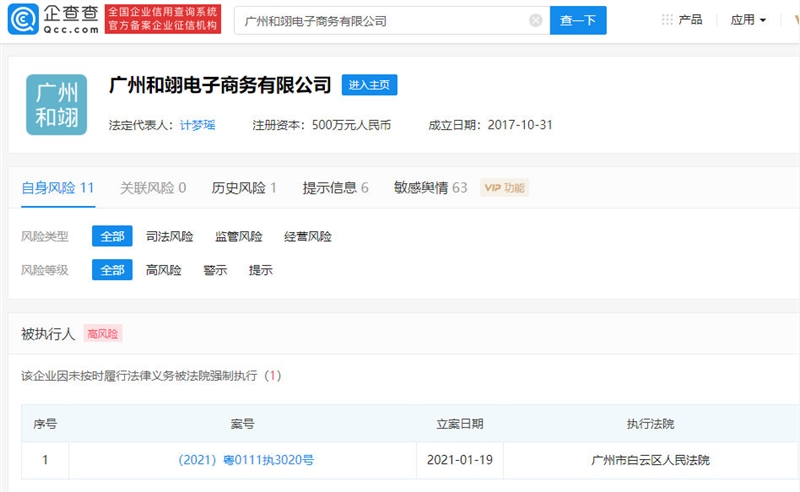Filter risk type by 经营风险
Screen dimensions: 800x492
(x=308, y=237)
